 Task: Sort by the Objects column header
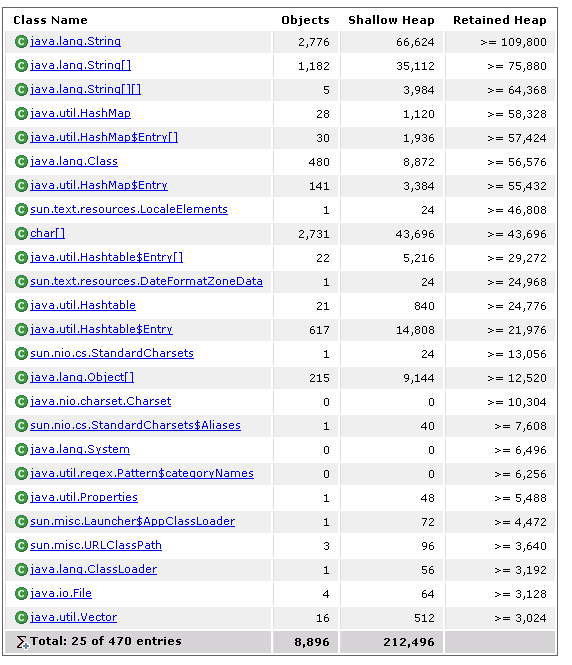click(305, 20)
